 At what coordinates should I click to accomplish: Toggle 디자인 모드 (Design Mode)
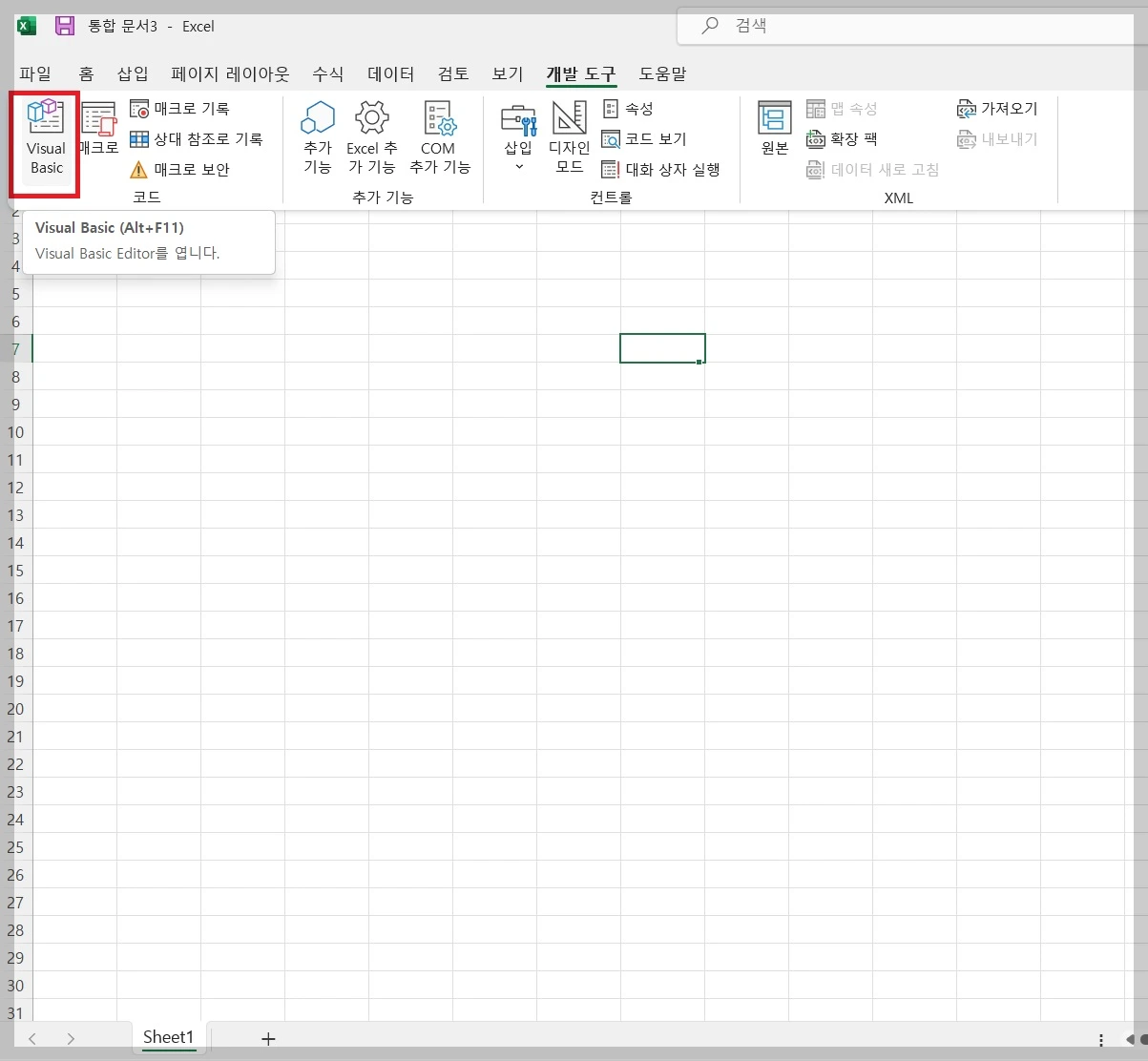(x=569, y=138)
